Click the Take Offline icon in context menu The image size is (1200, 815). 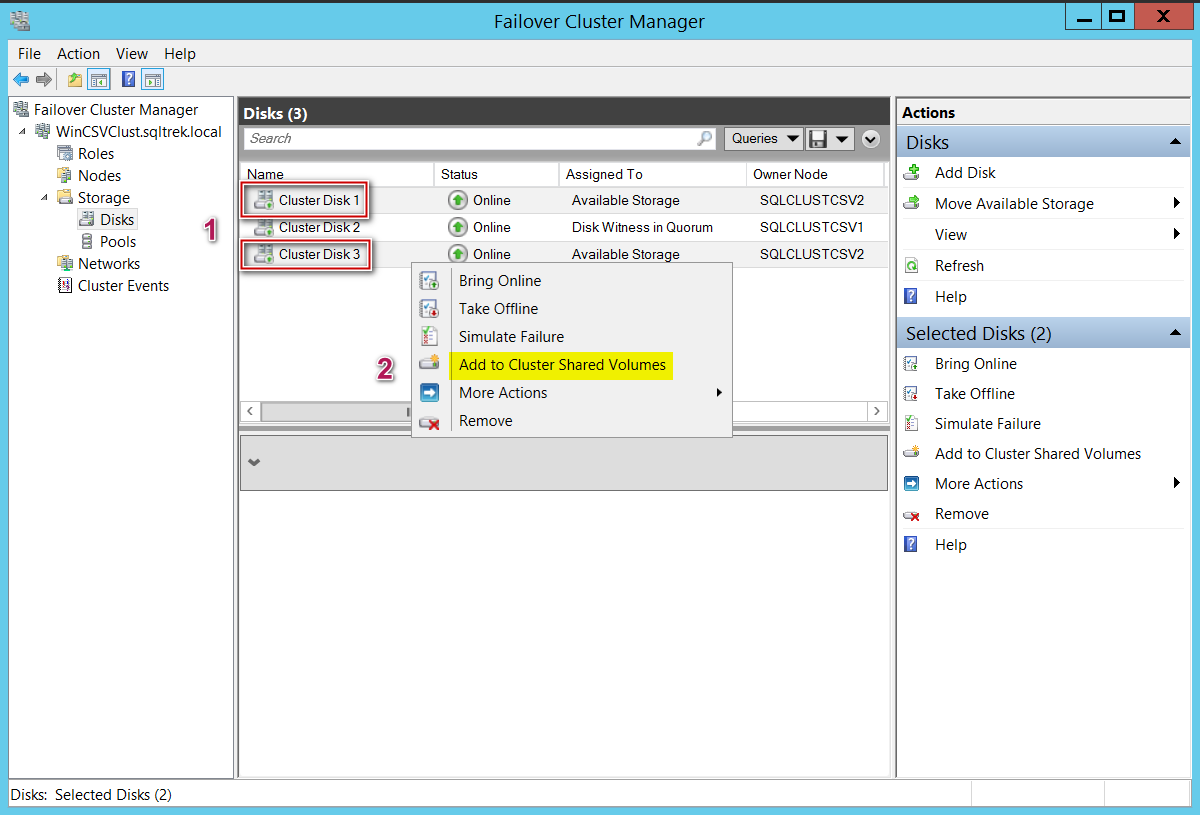429,309
